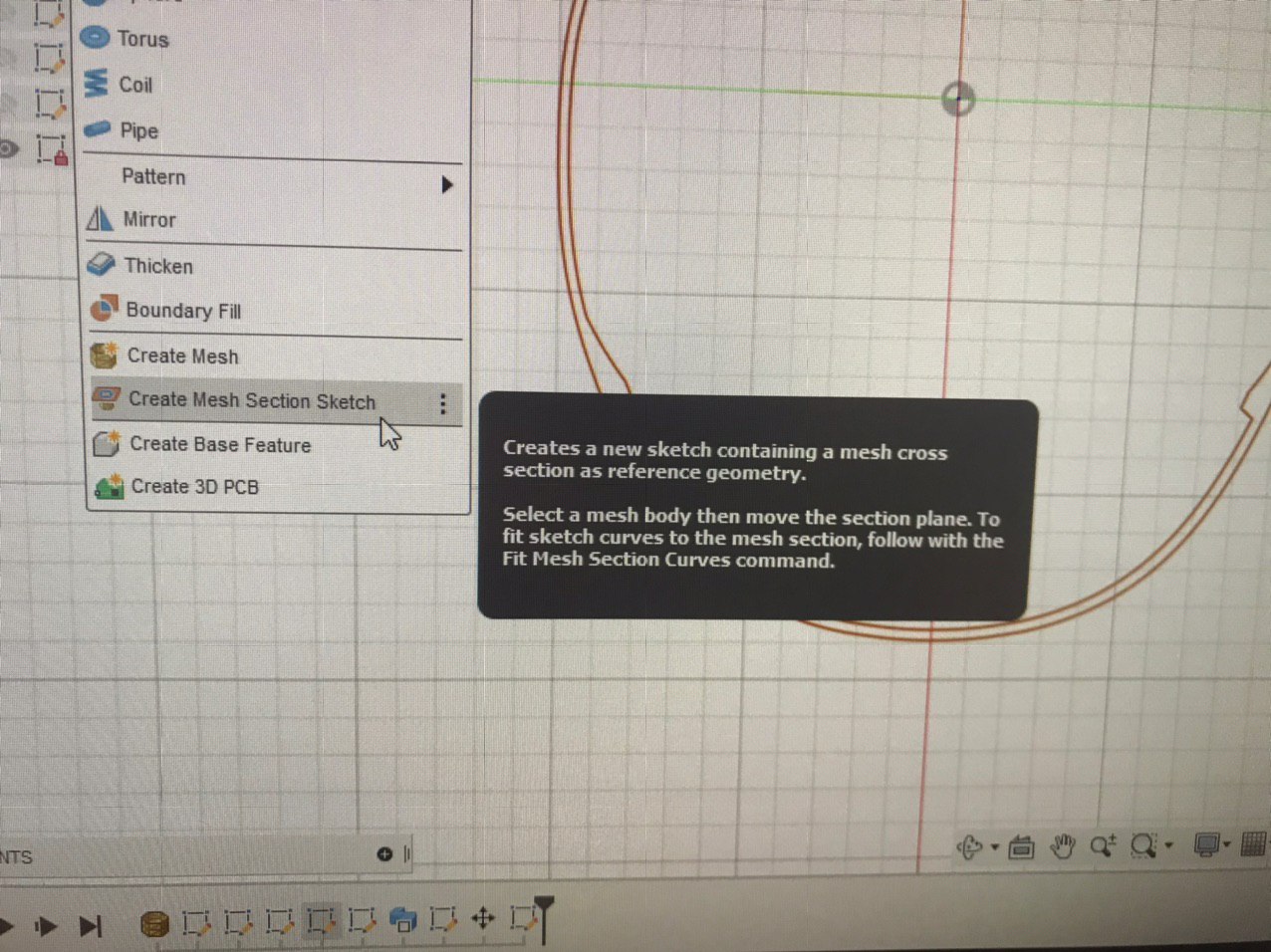The image size is (1271, 952).
Task: Select the last sketch feature beside the marker
Action: pos(523,917)
